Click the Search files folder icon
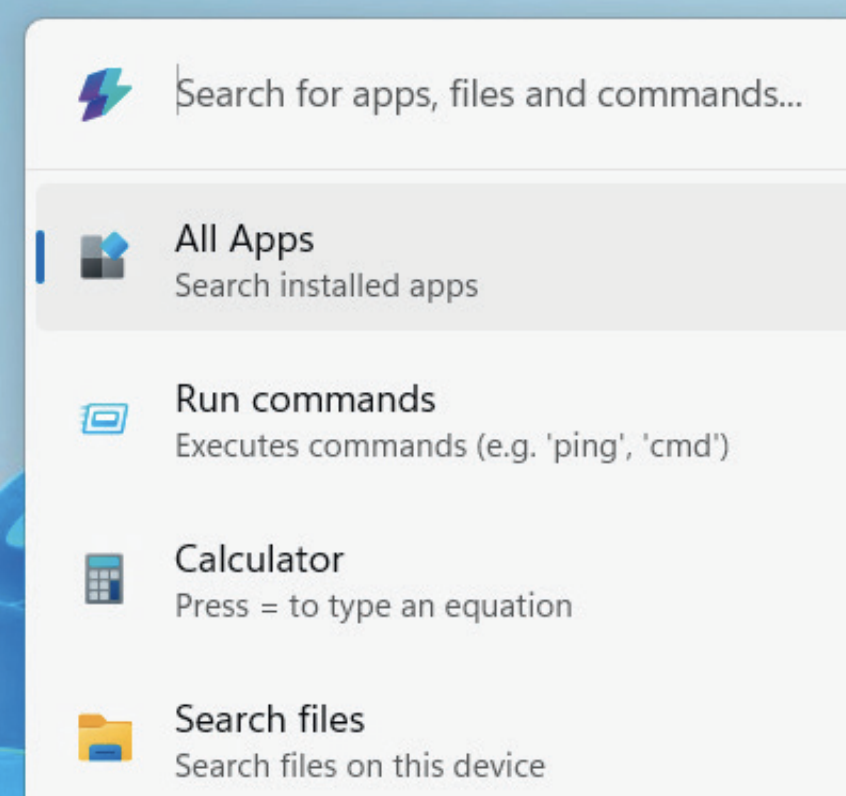 point(104,738)
